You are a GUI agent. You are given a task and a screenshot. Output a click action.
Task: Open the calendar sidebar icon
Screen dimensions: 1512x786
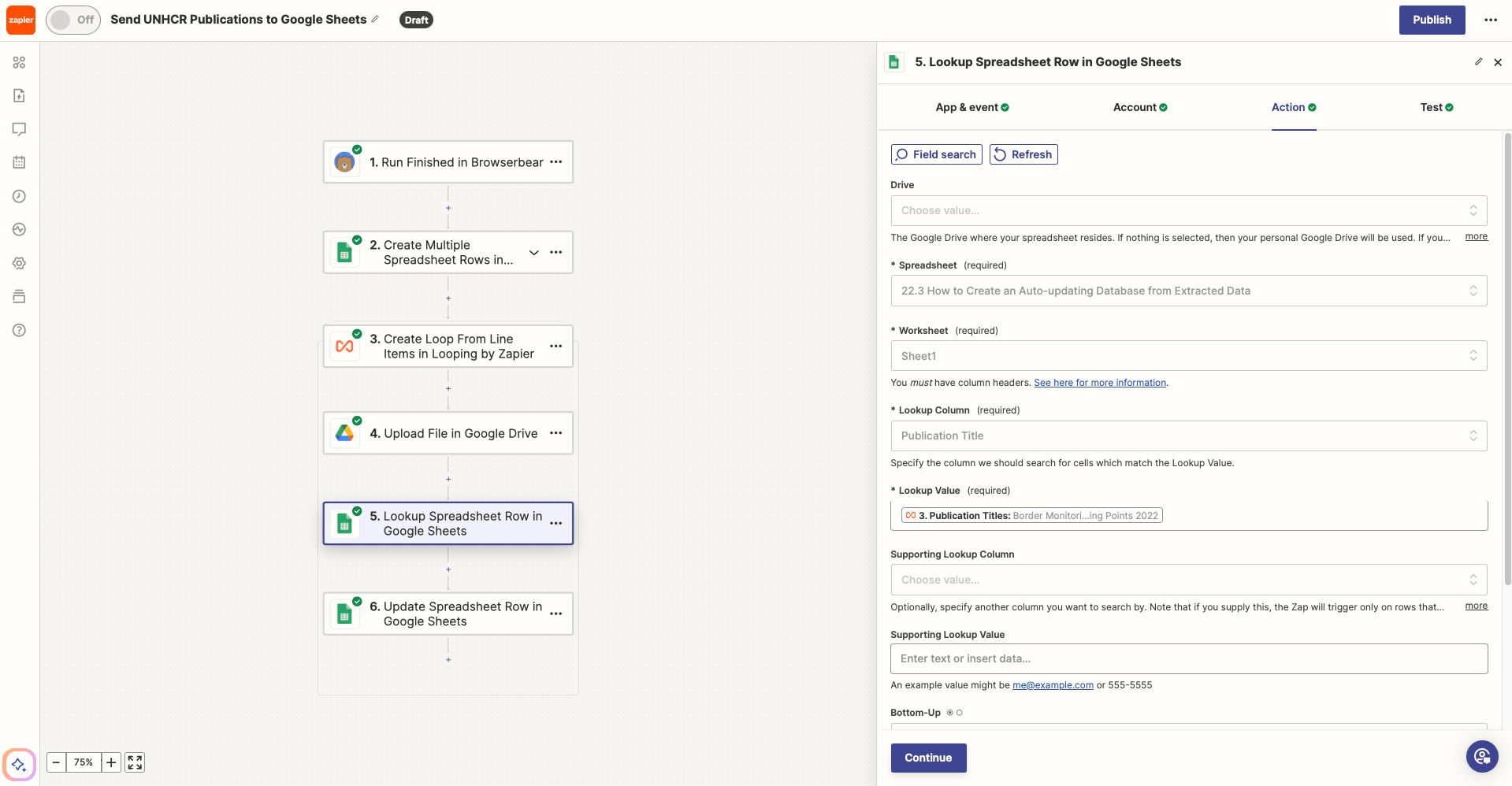(x=20, y=162)
